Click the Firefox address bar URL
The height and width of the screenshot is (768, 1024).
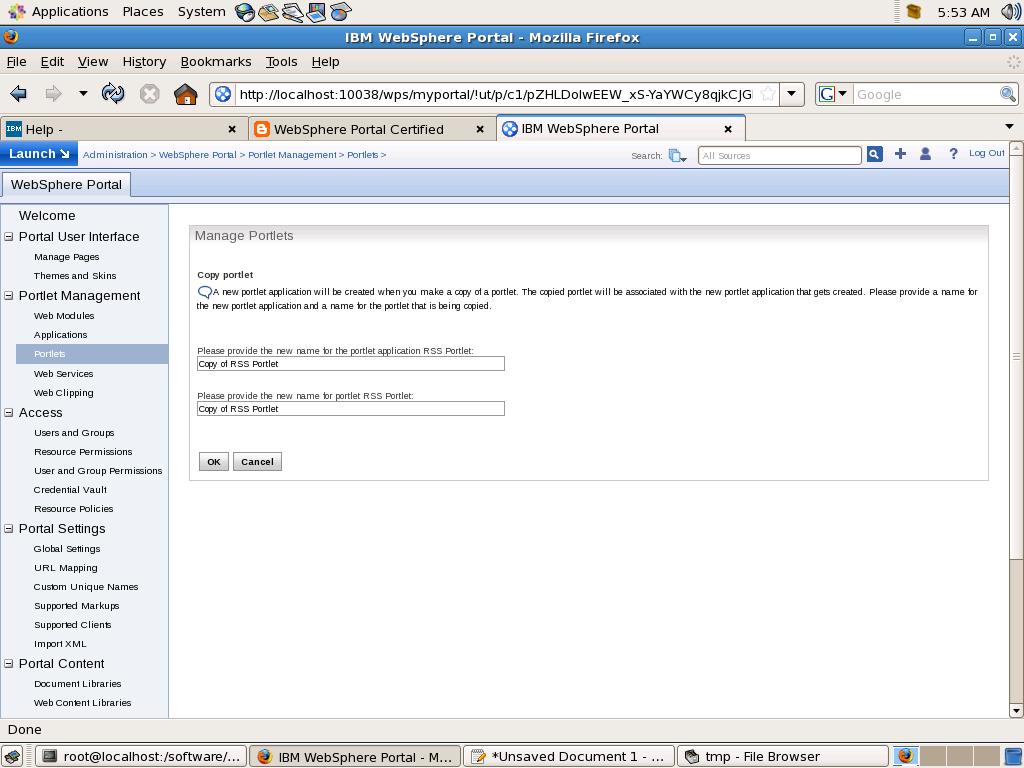496,94
